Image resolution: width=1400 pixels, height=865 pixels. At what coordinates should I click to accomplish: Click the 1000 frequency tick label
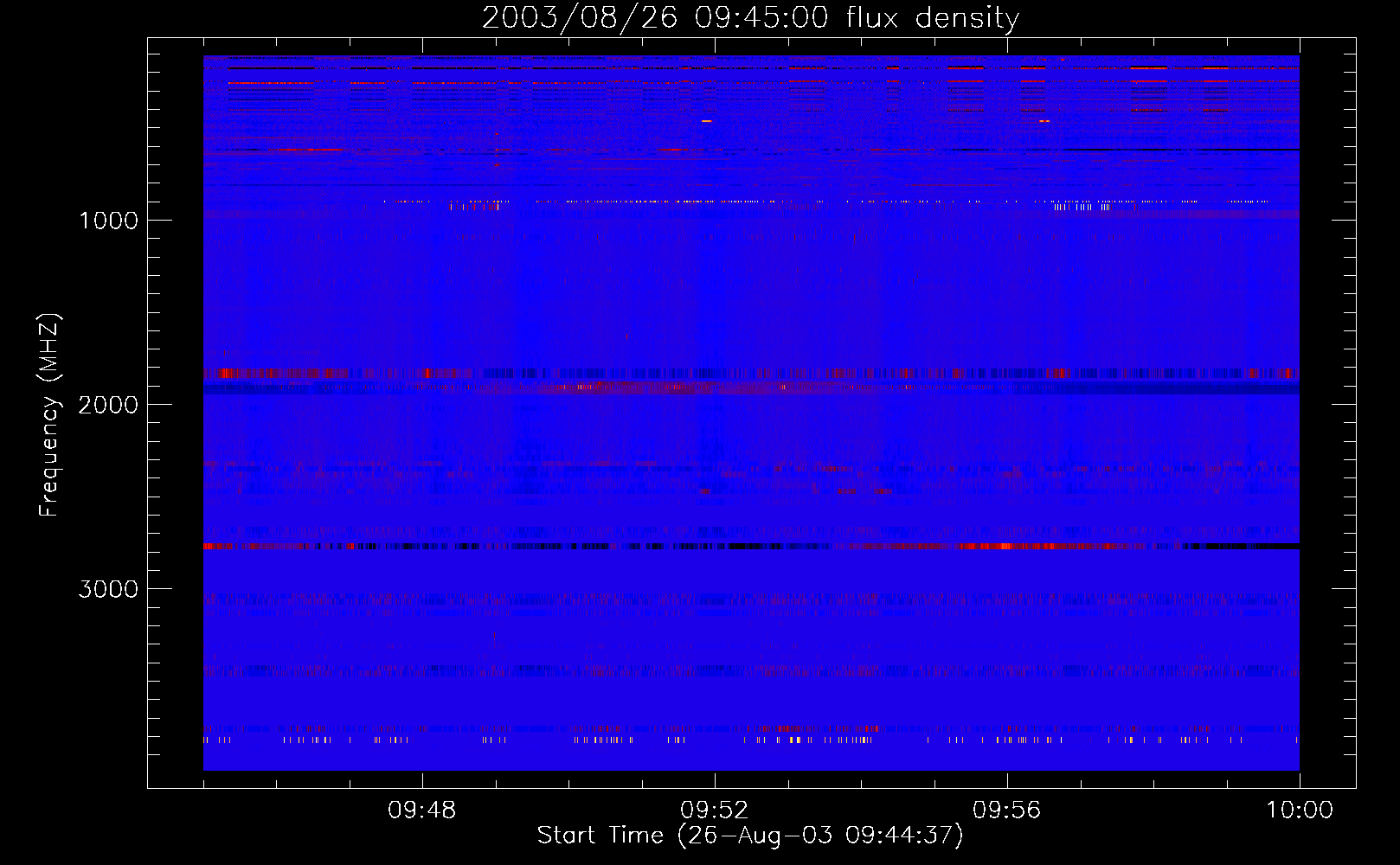coord(108,221)
